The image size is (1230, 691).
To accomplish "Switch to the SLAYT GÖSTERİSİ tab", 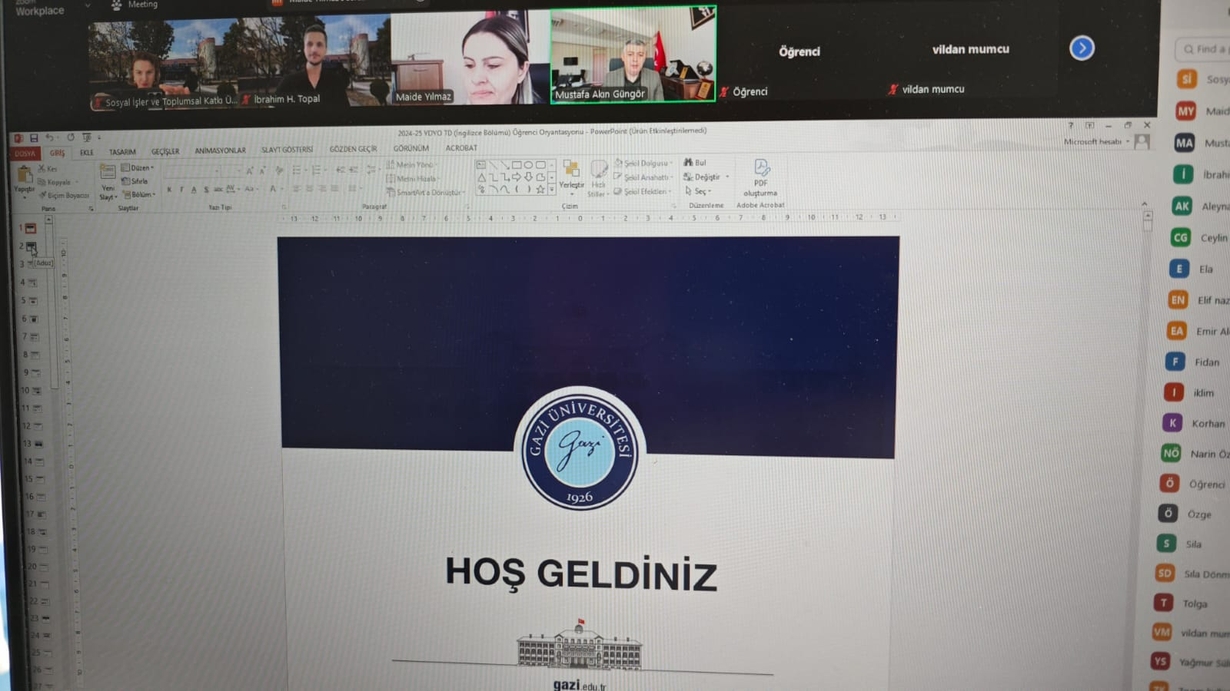I will (x=287, y=150).
